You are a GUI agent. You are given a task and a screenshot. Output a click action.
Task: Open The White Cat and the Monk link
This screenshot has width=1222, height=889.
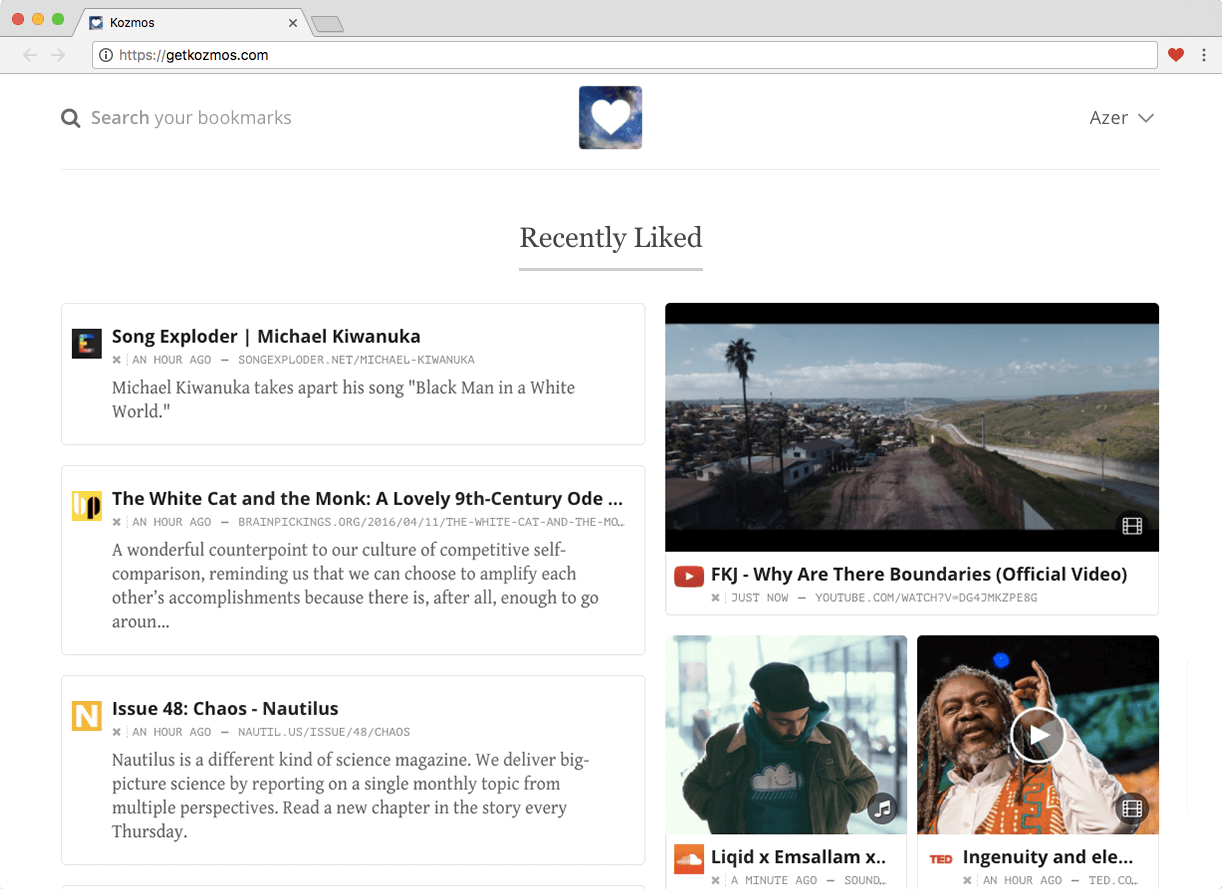click(x=368, y=498)
